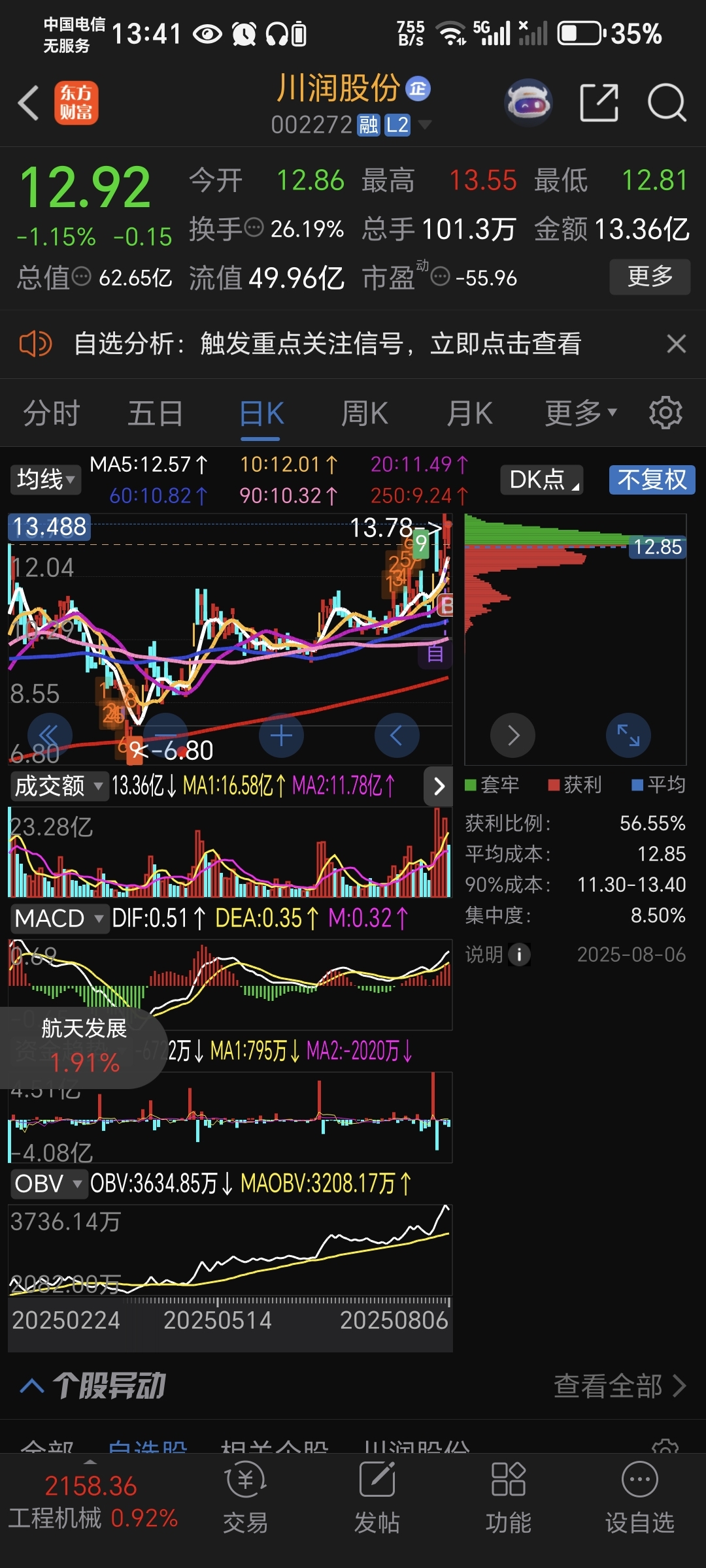Switch to the 月K tab
This screenshot has width=706, height=1568.
[470, 413]
